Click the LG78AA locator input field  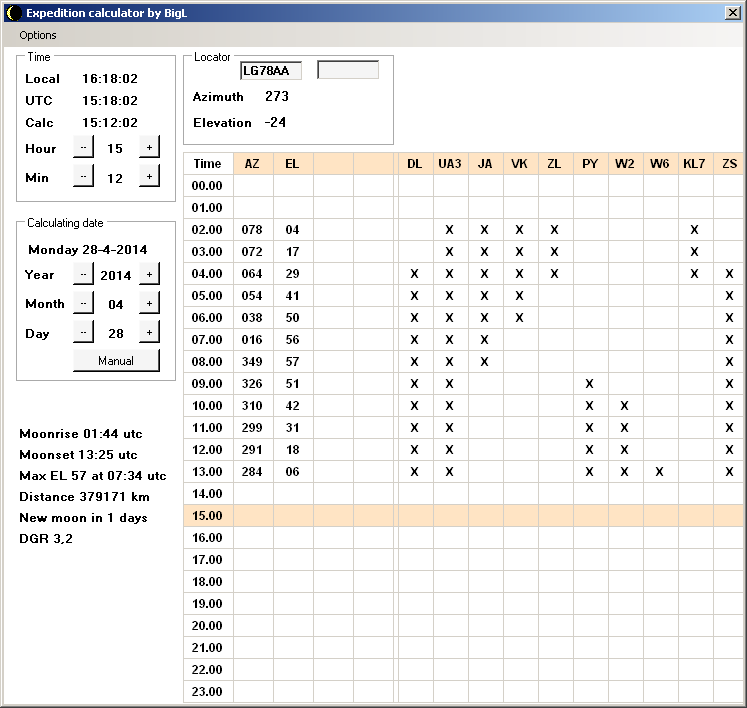tap(270, 70)
